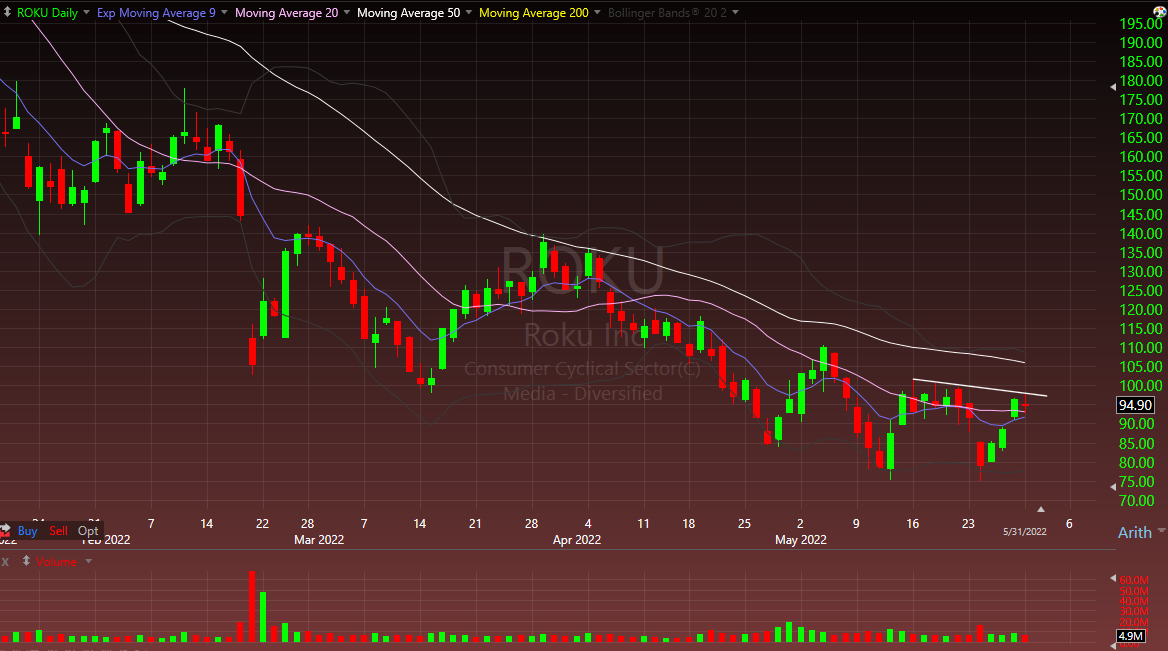Click the 5/31/2022 date label
This screenshot has width=1168, height=651.
[x=1025, y=532]
